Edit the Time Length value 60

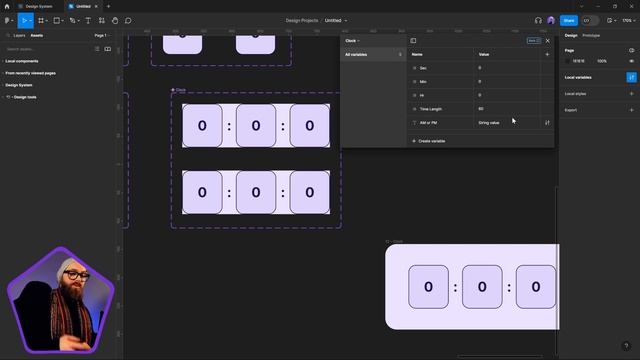pyautogui.click(x=506, y=109)
